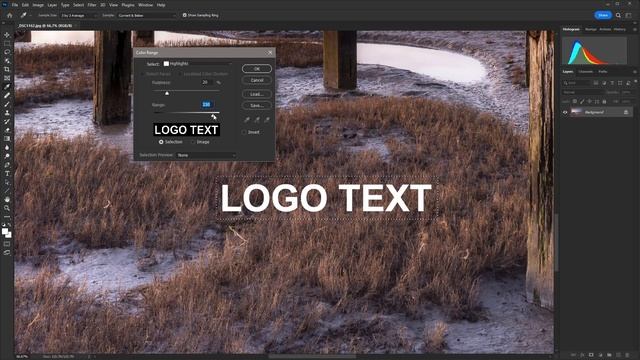The width and height of the screenshot is (640, 360).
Task: Select the Pen tool
Action: [7, 165]
